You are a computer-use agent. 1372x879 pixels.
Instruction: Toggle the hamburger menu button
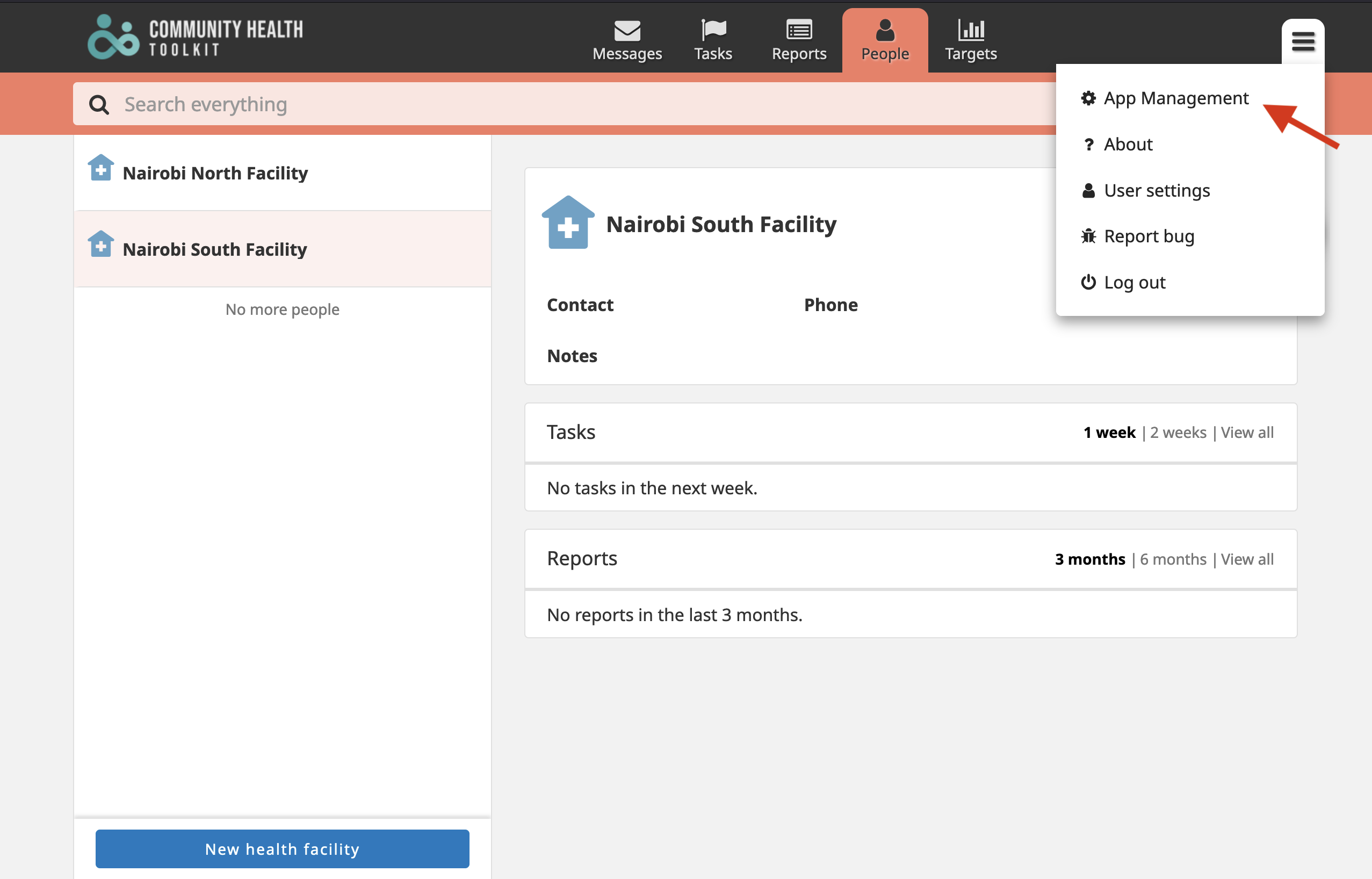coord(1302,41)
